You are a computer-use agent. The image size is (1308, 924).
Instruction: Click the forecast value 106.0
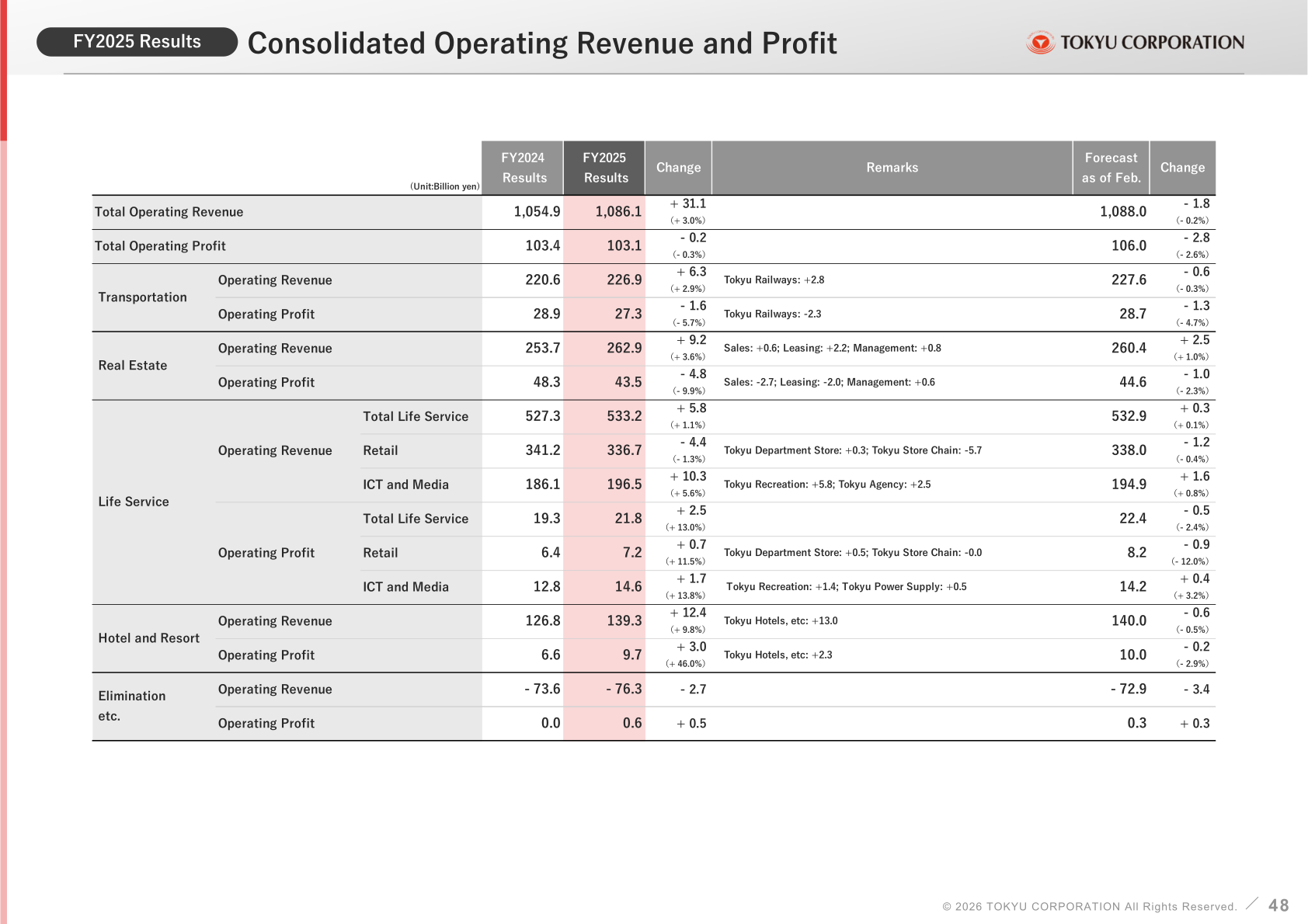(1129, 246)
